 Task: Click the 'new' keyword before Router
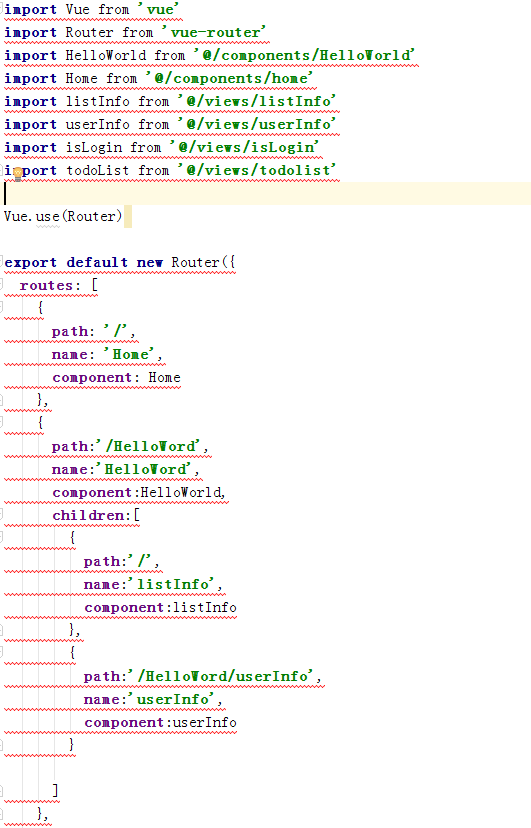[x=150, y=262]
